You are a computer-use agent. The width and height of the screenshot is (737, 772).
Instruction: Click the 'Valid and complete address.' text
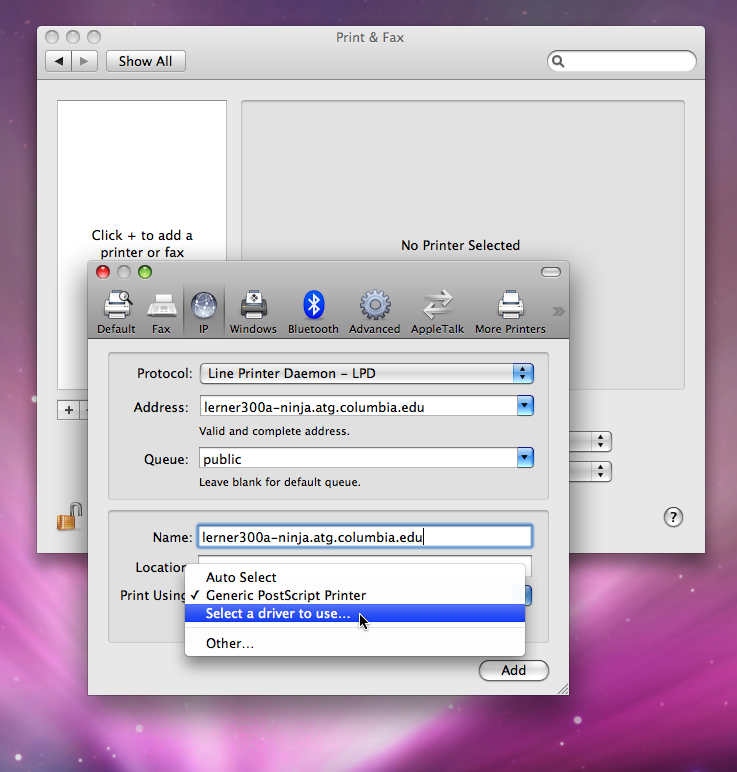click(274, 431)
